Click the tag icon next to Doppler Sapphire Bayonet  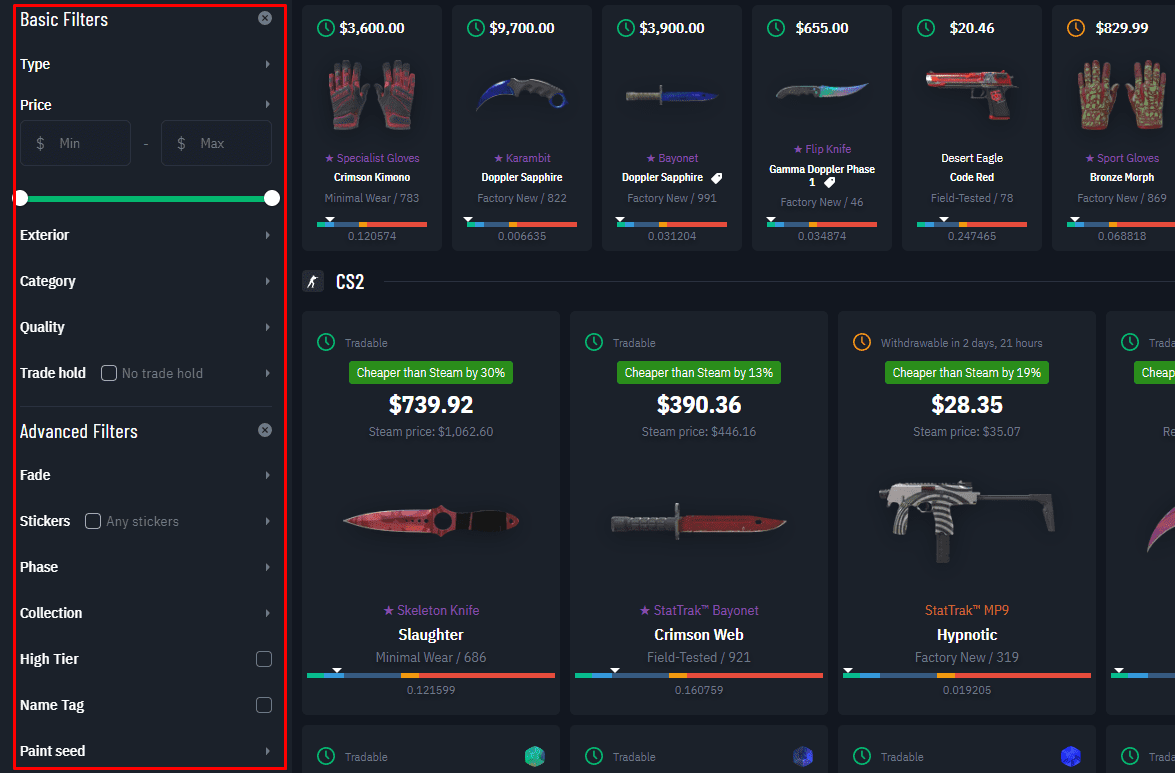point(716,178)
